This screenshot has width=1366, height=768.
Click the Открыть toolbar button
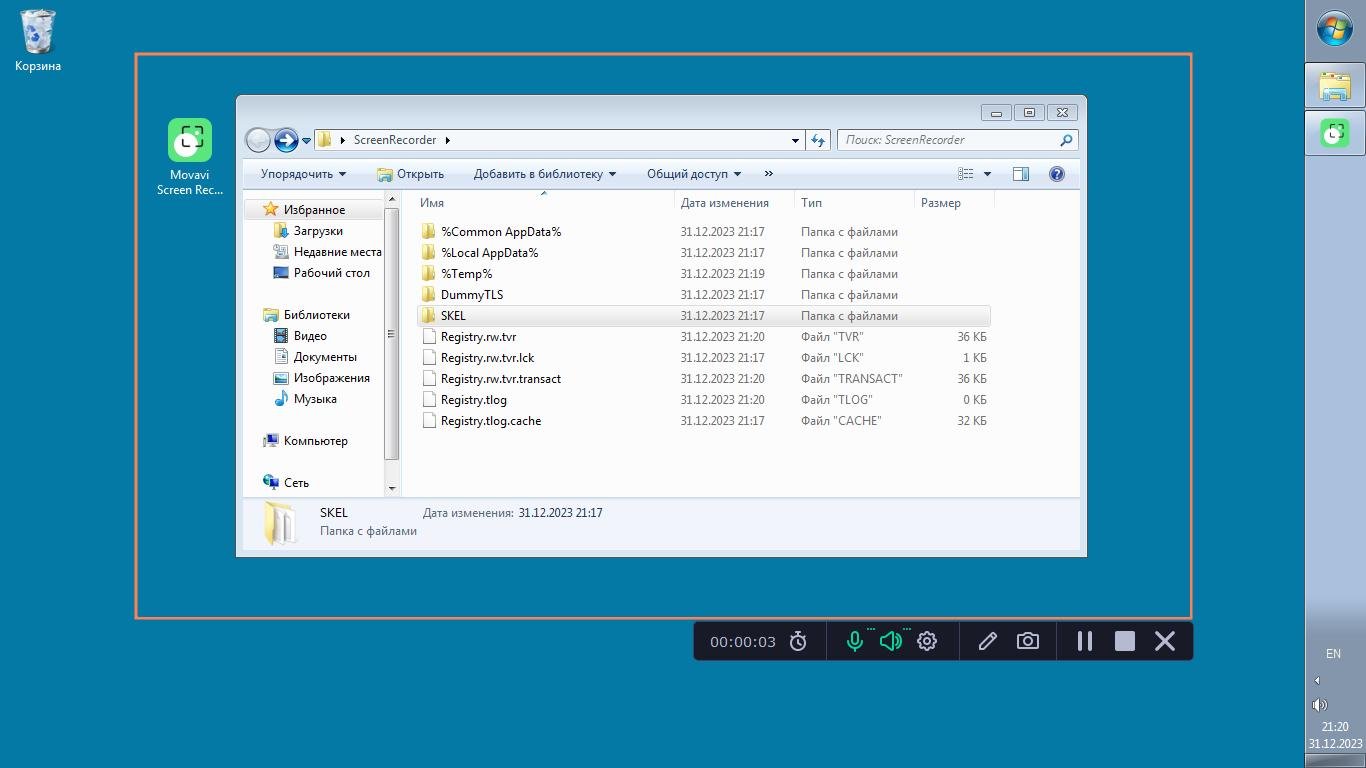pos(410,174)
